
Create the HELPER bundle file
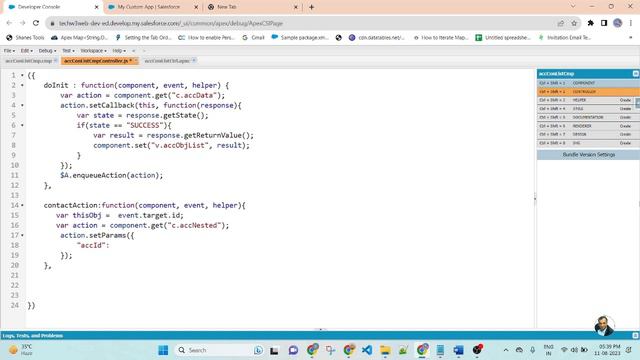click(x=625, y=100)
